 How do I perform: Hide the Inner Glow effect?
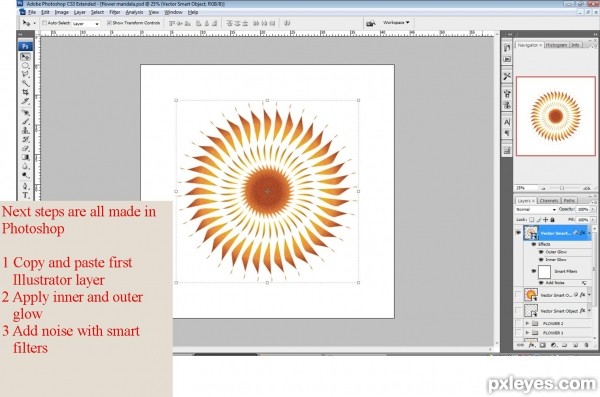[541, 260]
